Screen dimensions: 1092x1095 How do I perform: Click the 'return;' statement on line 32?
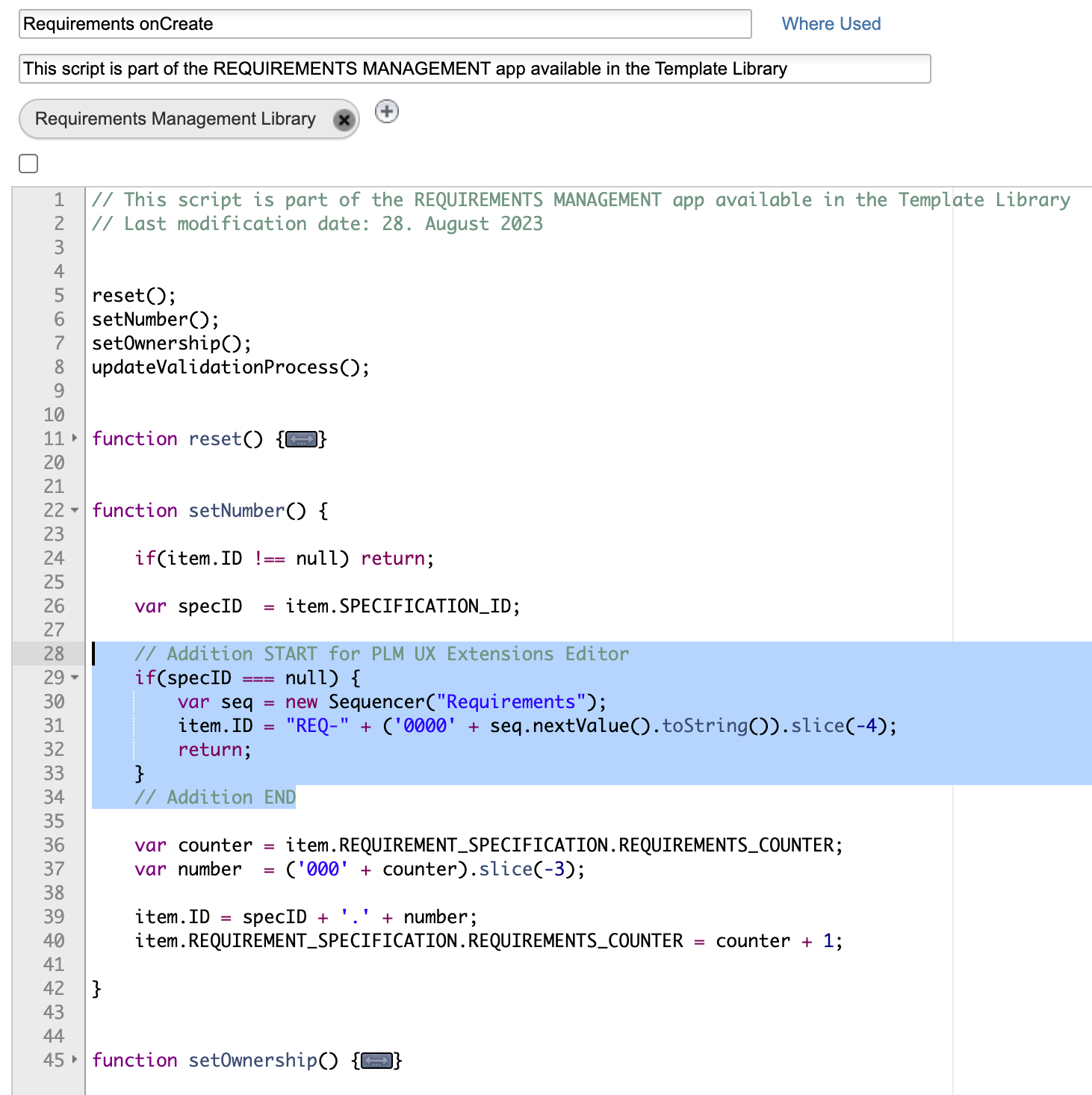[x=214, y=749]
